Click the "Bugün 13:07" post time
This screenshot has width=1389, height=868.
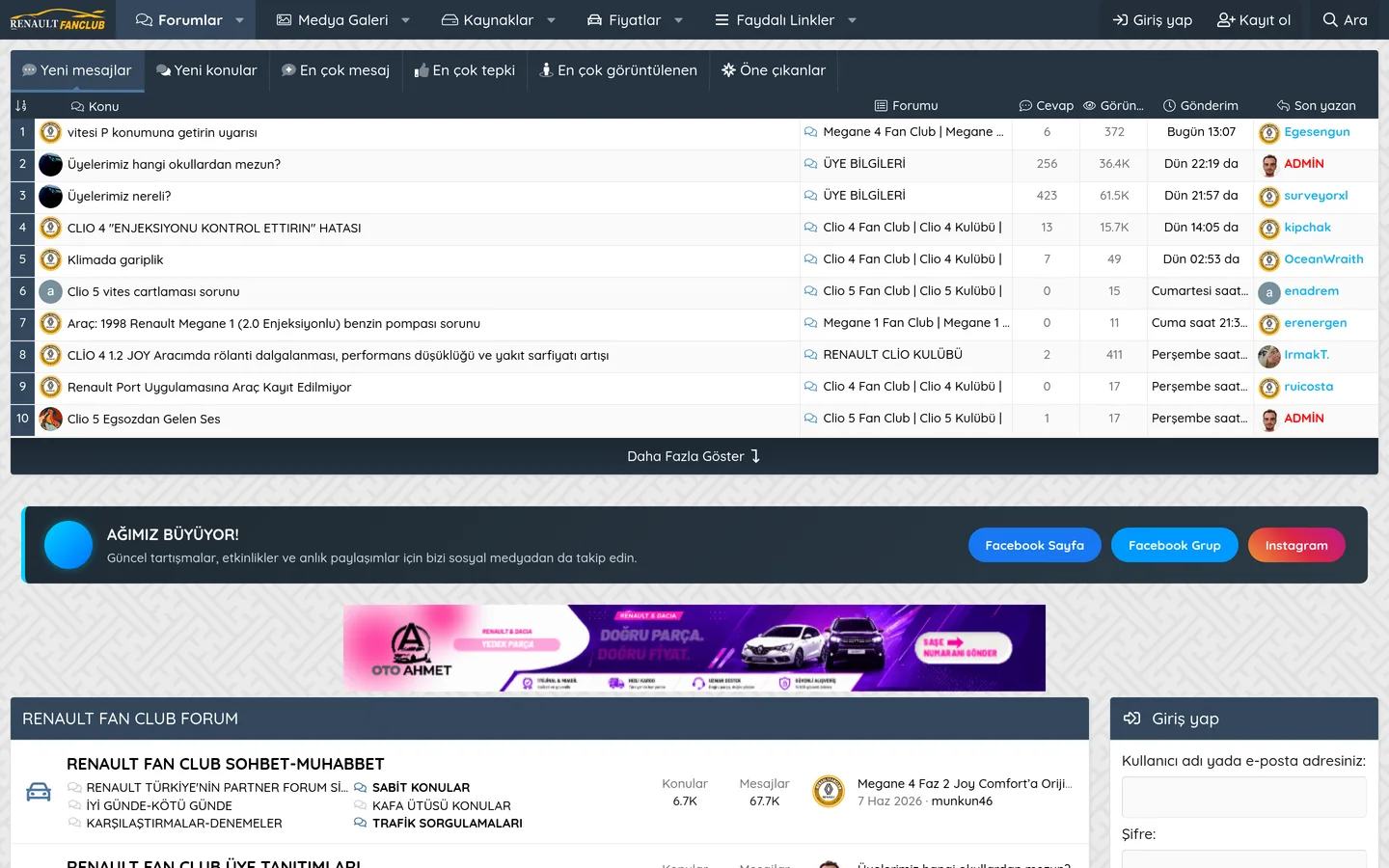[x=1201, y=132]
